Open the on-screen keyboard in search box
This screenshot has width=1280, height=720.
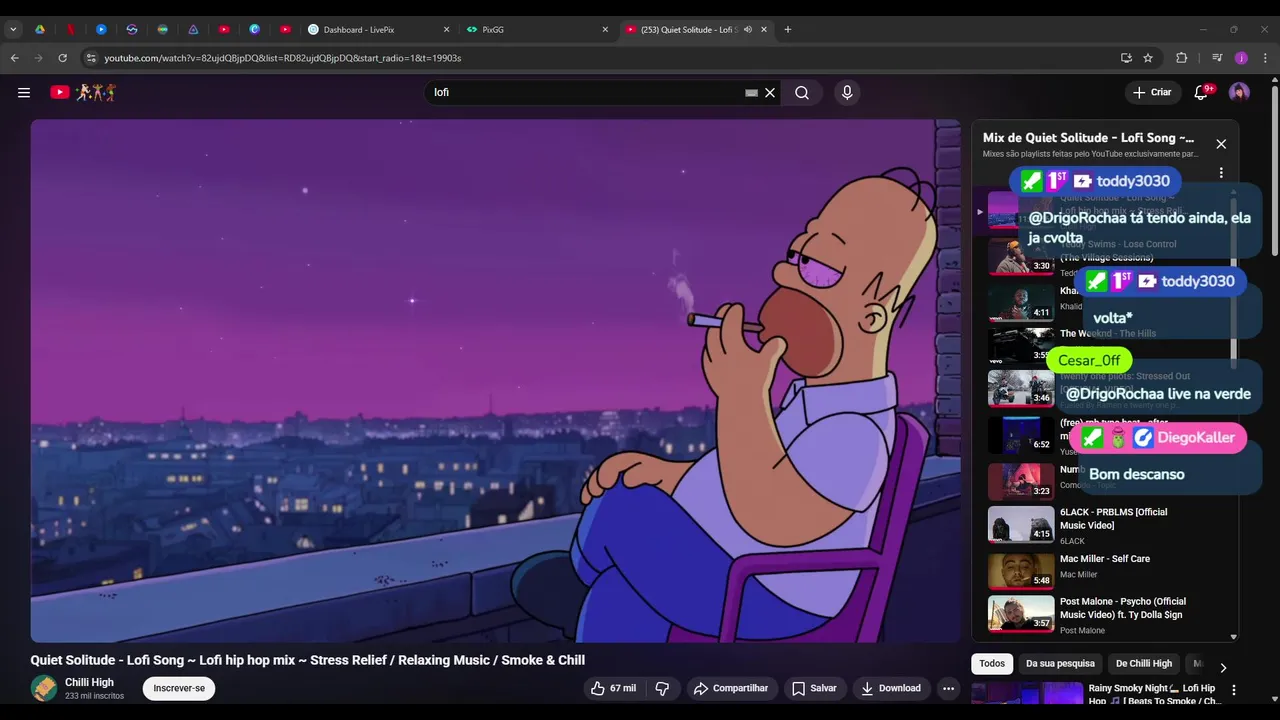coord(751,92)
